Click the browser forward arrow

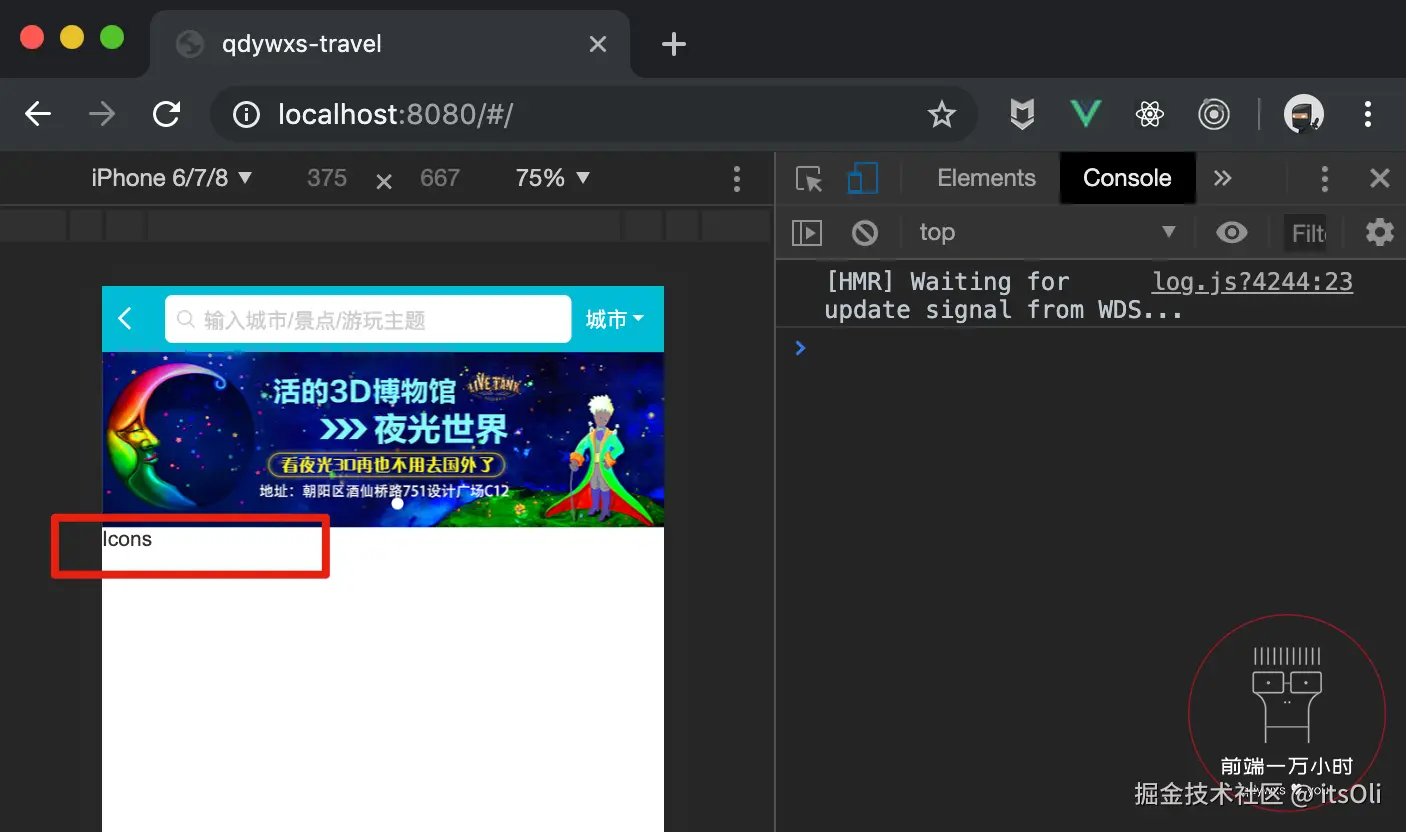tap(102, 115)
